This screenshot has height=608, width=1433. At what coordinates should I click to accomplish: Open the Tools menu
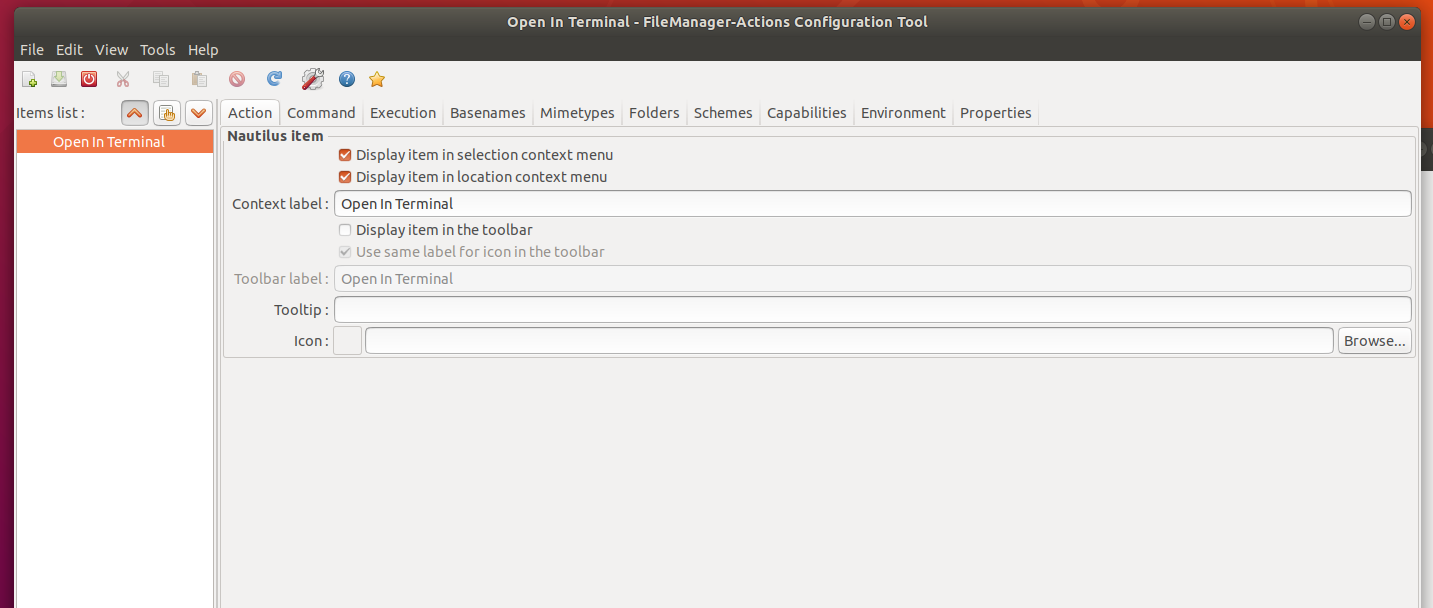pyautogui.click(x=157, y=50)
